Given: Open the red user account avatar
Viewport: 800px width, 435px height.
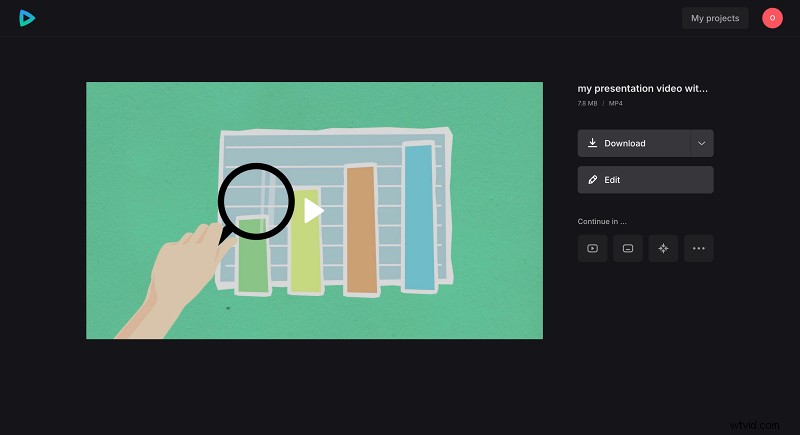Looking at the screenshot, I should tap(772, 18).
